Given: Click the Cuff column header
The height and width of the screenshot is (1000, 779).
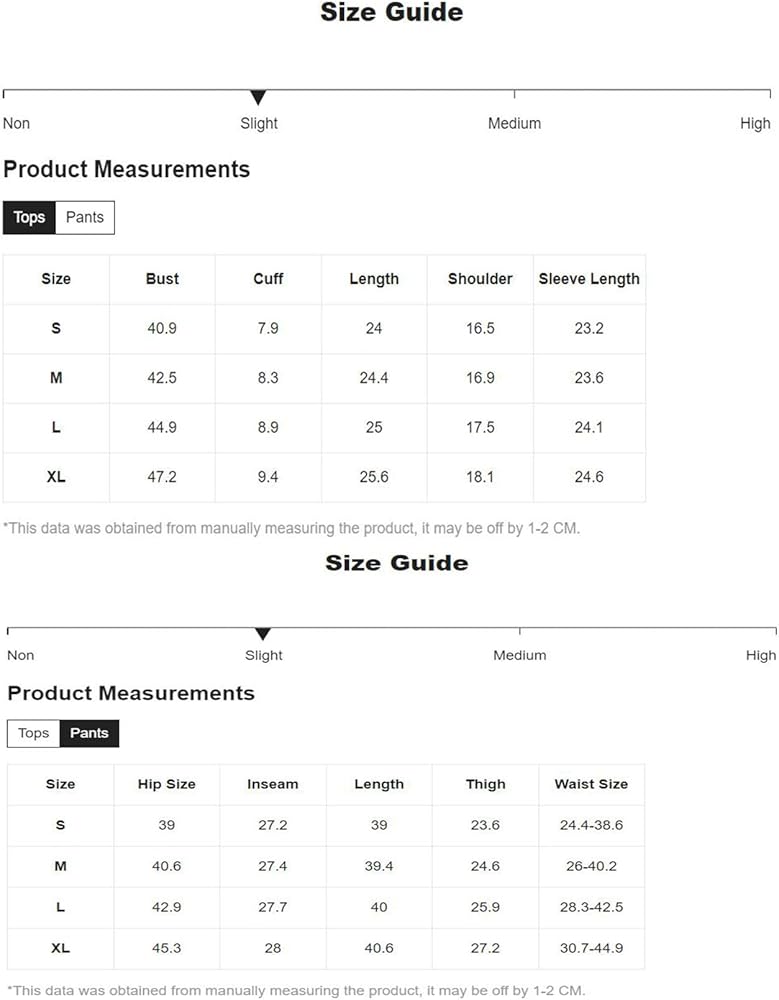Looking at the screenshot, I should (x=268, y=279).
